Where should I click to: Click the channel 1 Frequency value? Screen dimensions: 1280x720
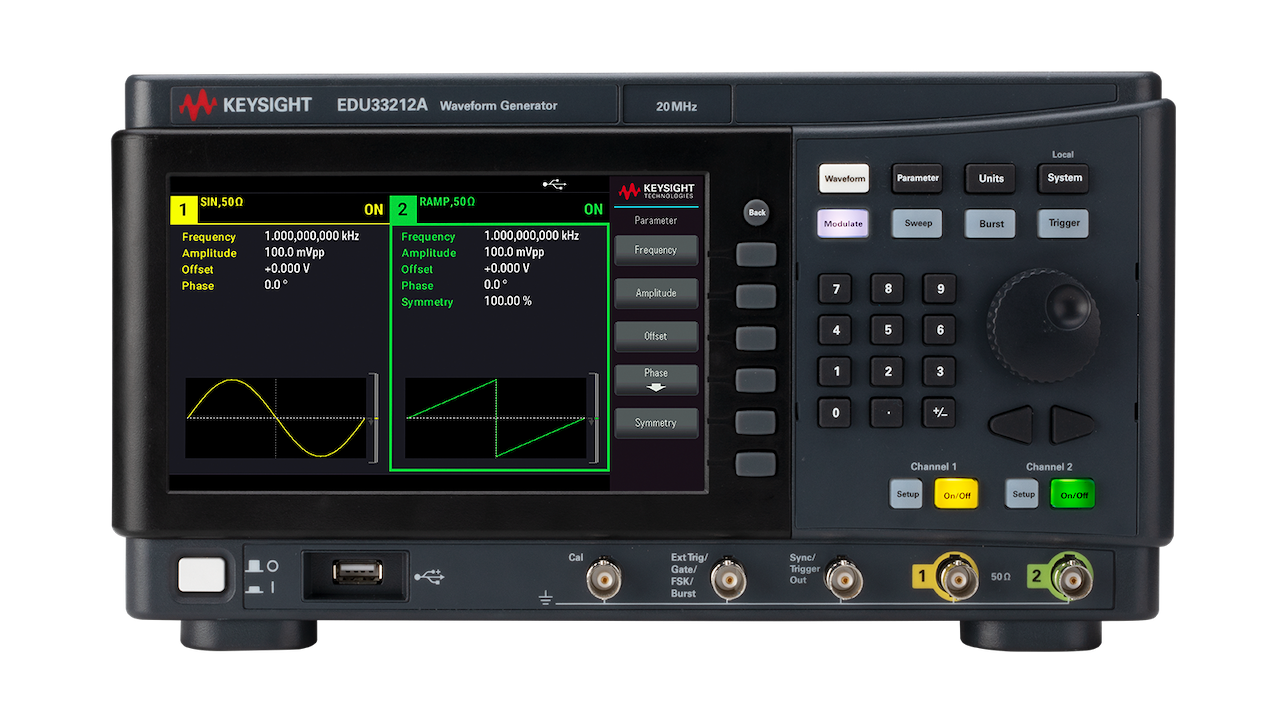coord(311,237)
